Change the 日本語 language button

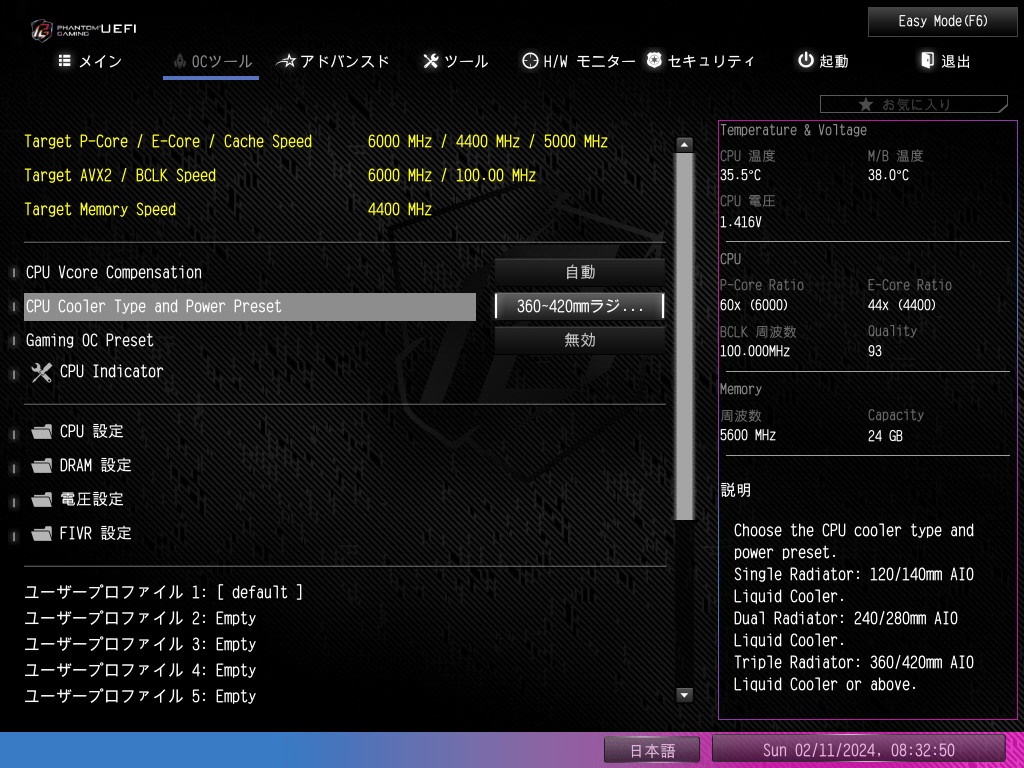point(652,750)
